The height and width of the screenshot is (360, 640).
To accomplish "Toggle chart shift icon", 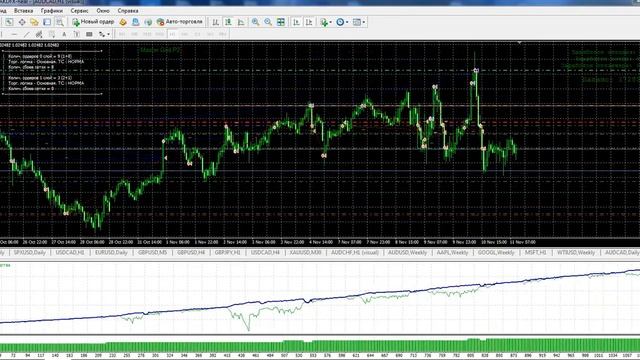I will (309, 22).
